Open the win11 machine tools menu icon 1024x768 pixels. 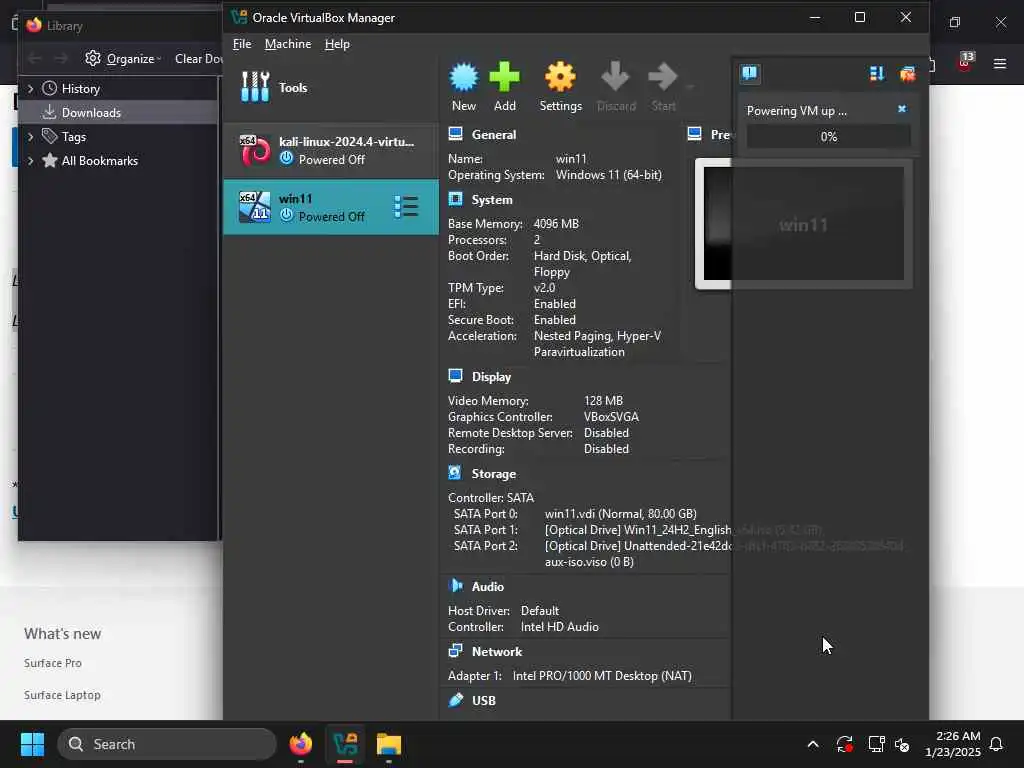point(406,206)
